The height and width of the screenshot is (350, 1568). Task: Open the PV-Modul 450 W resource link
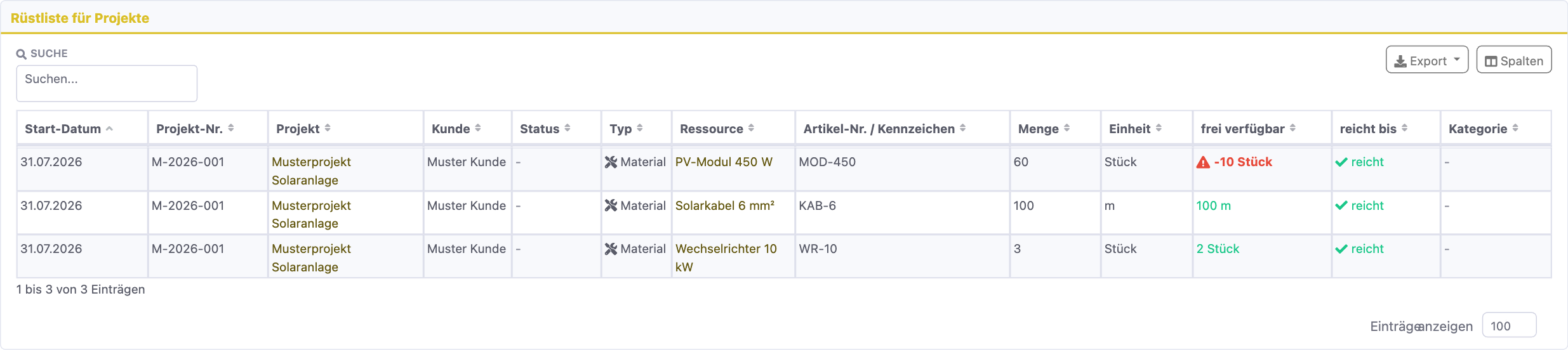click(724, 162)
